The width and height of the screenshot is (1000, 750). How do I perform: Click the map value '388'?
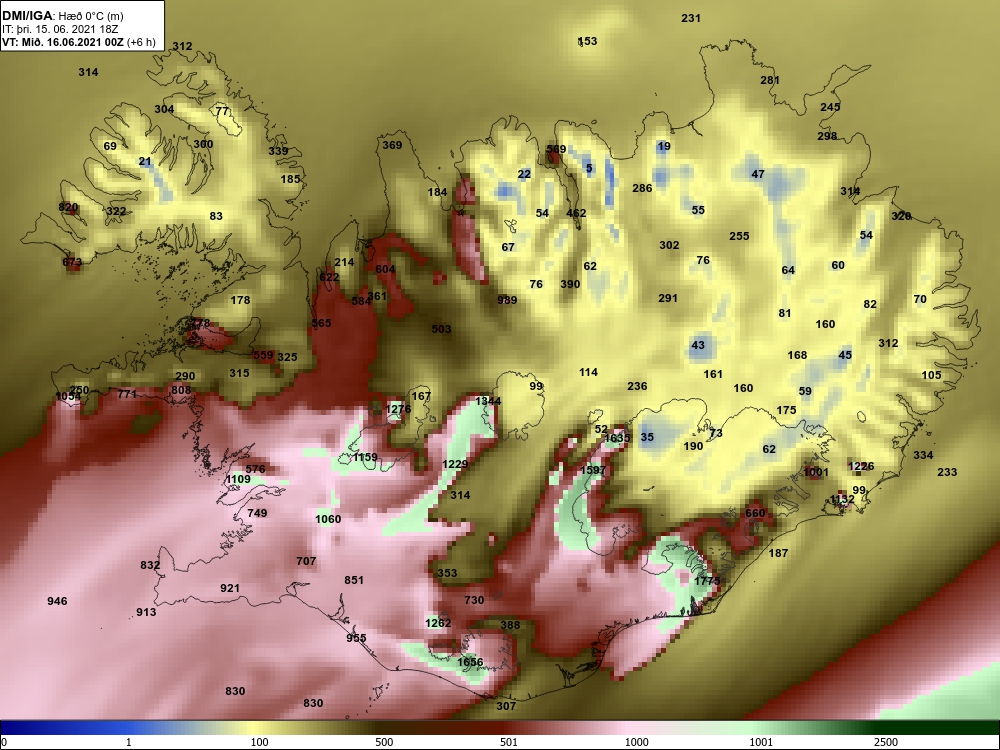coord(510,625)
